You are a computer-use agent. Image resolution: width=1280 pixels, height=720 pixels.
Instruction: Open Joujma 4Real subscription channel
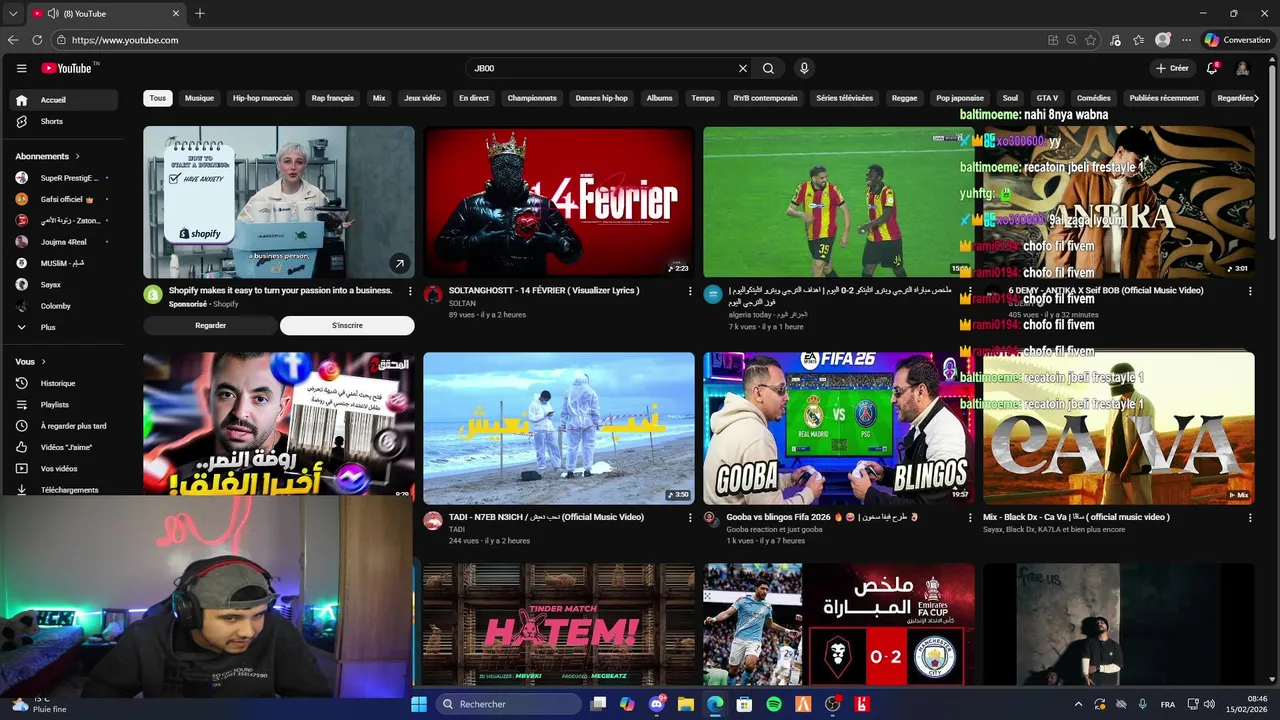tap(64, 241)
